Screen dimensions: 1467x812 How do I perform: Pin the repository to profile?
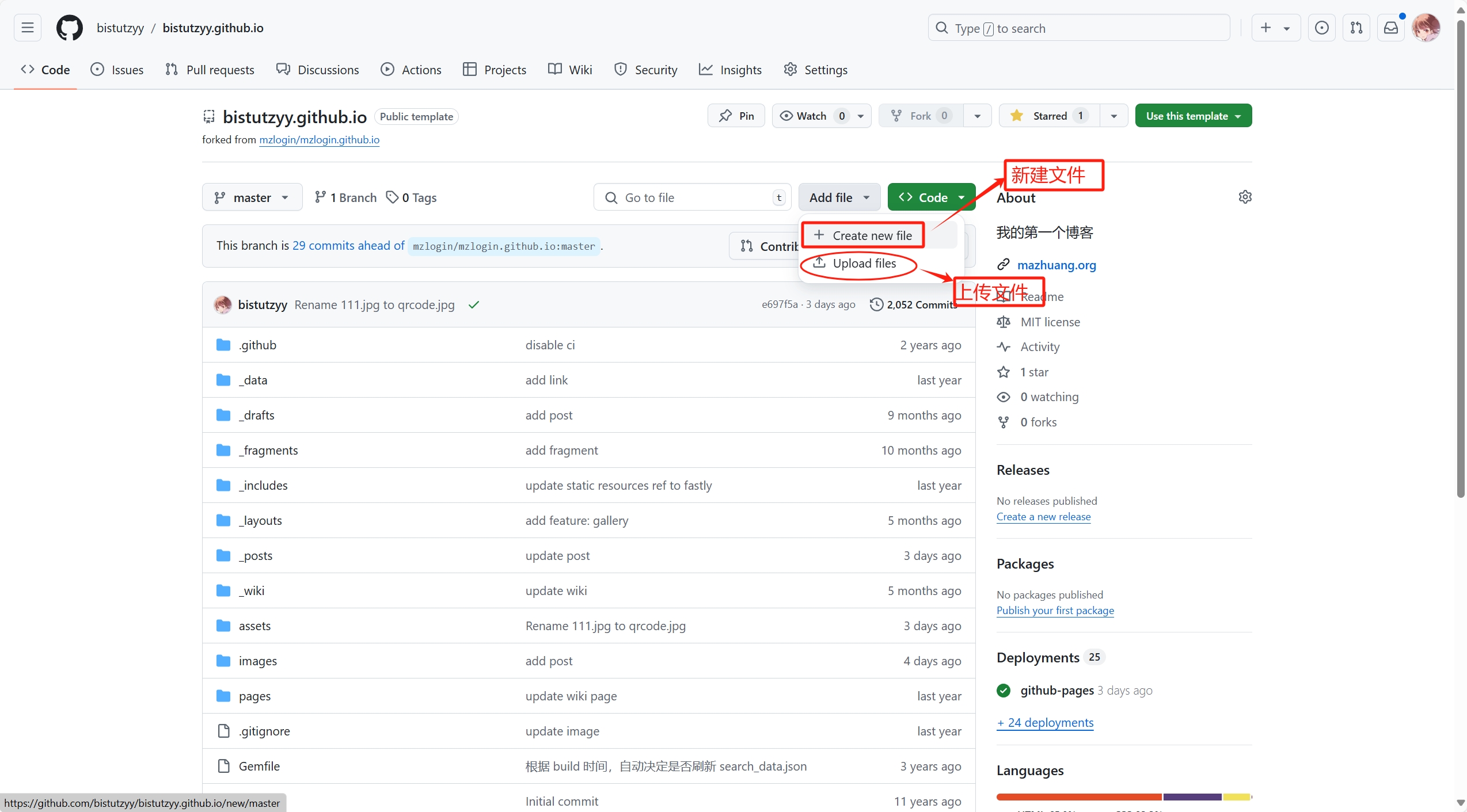(x=736, y=116)
